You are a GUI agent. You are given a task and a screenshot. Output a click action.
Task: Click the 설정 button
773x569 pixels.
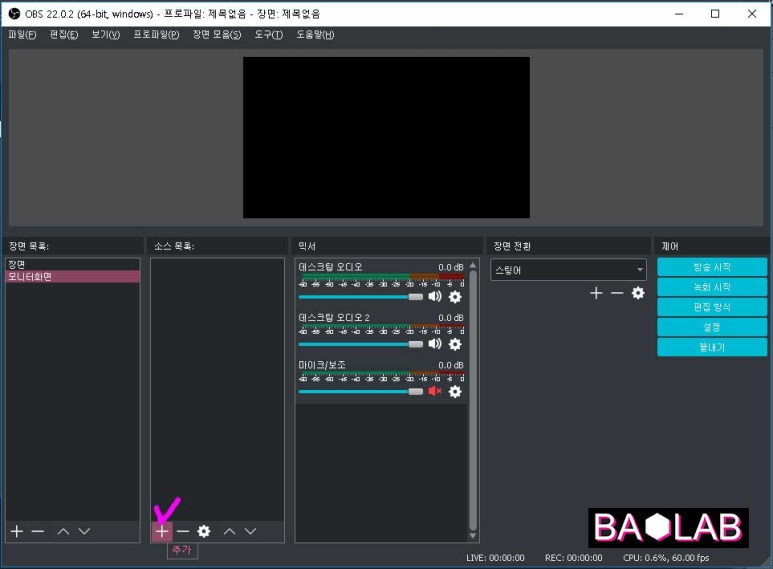tap(712, 327)
